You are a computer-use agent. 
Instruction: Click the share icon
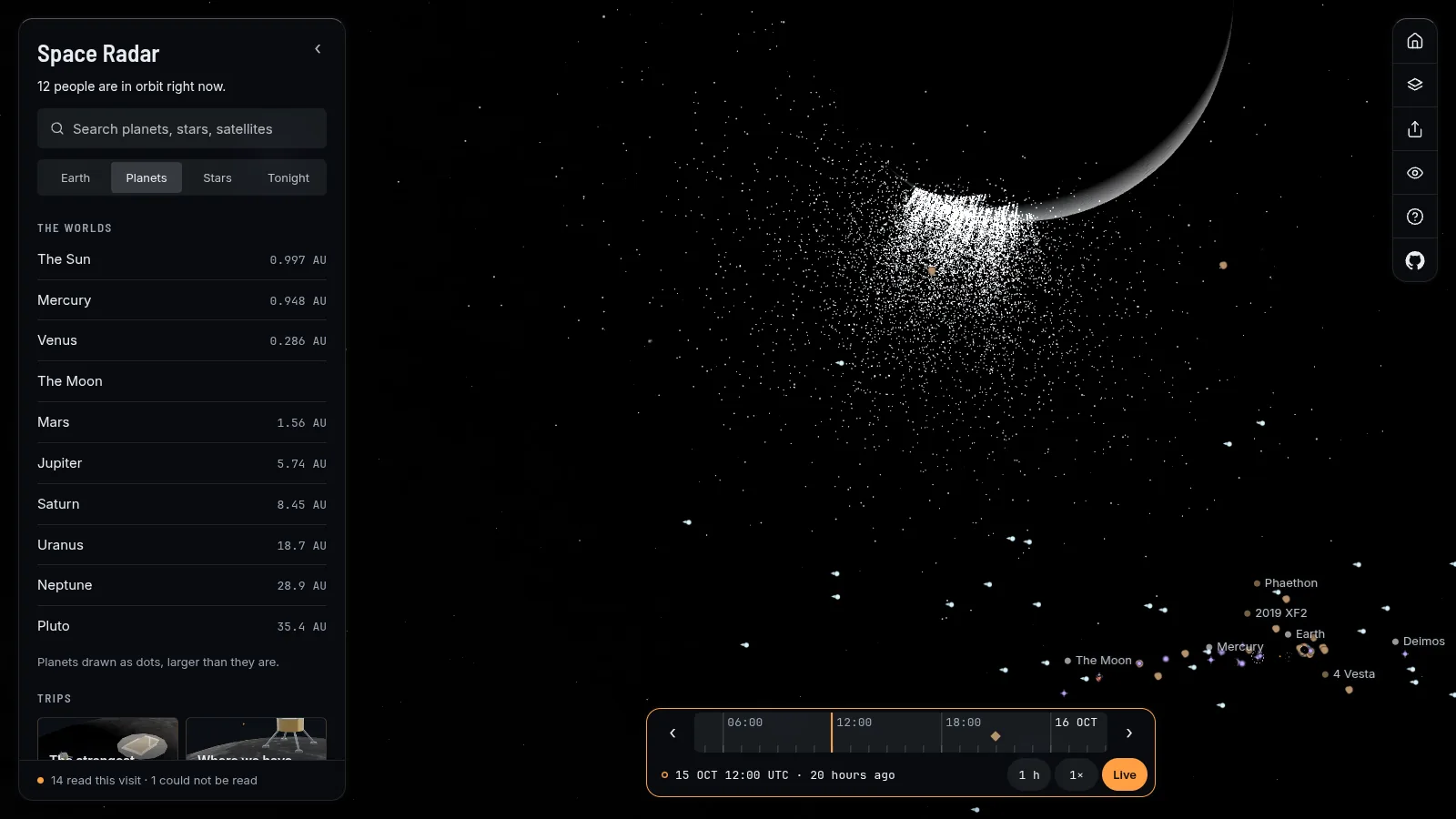point(1415,129)
